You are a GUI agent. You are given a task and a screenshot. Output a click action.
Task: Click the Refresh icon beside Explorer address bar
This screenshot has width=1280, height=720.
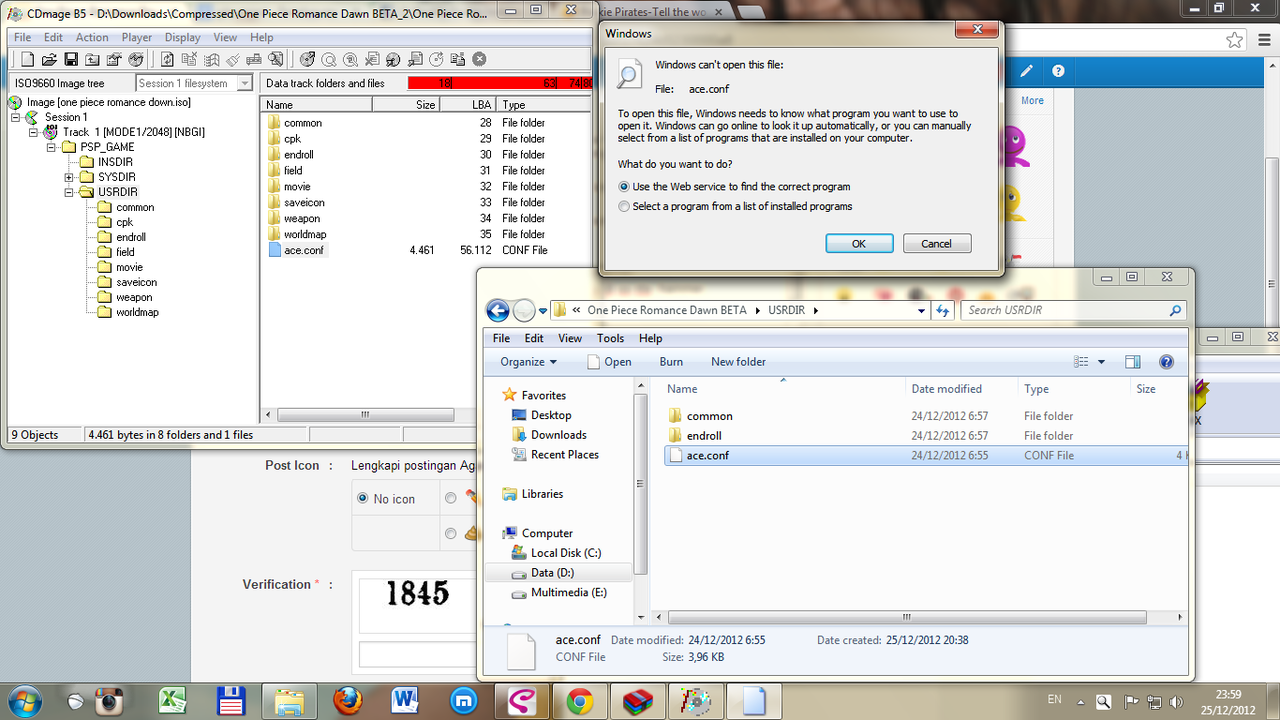[x=943, y=311]
